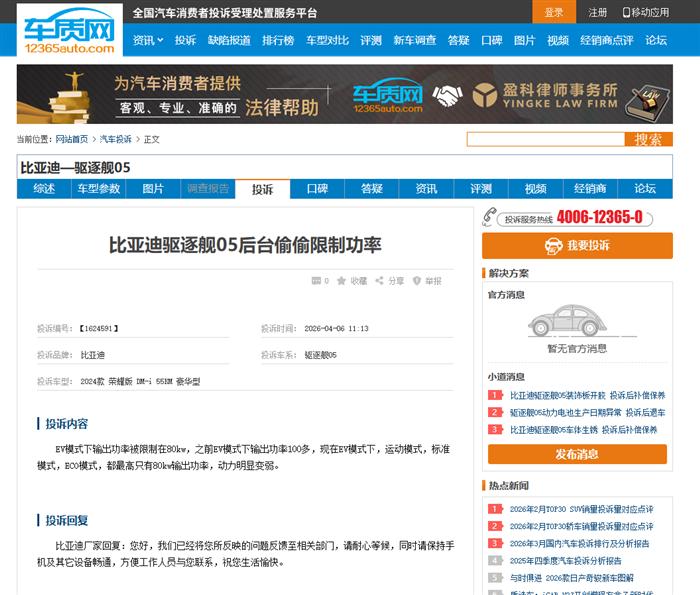Click the complaint hotline phone icon
700x595 pixels.
[489, 217]
